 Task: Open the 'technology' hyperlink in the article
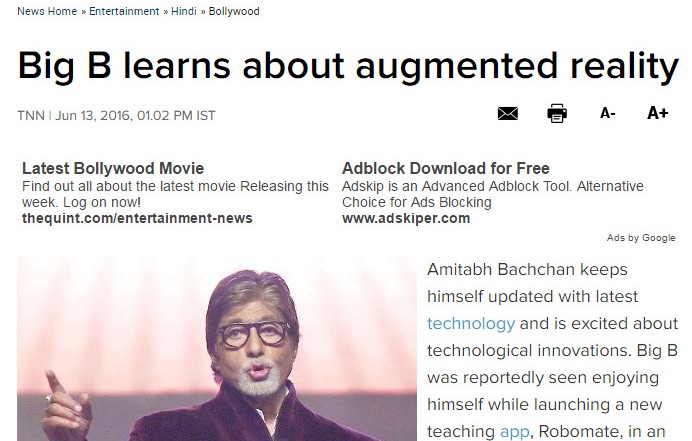pos(471,324)
